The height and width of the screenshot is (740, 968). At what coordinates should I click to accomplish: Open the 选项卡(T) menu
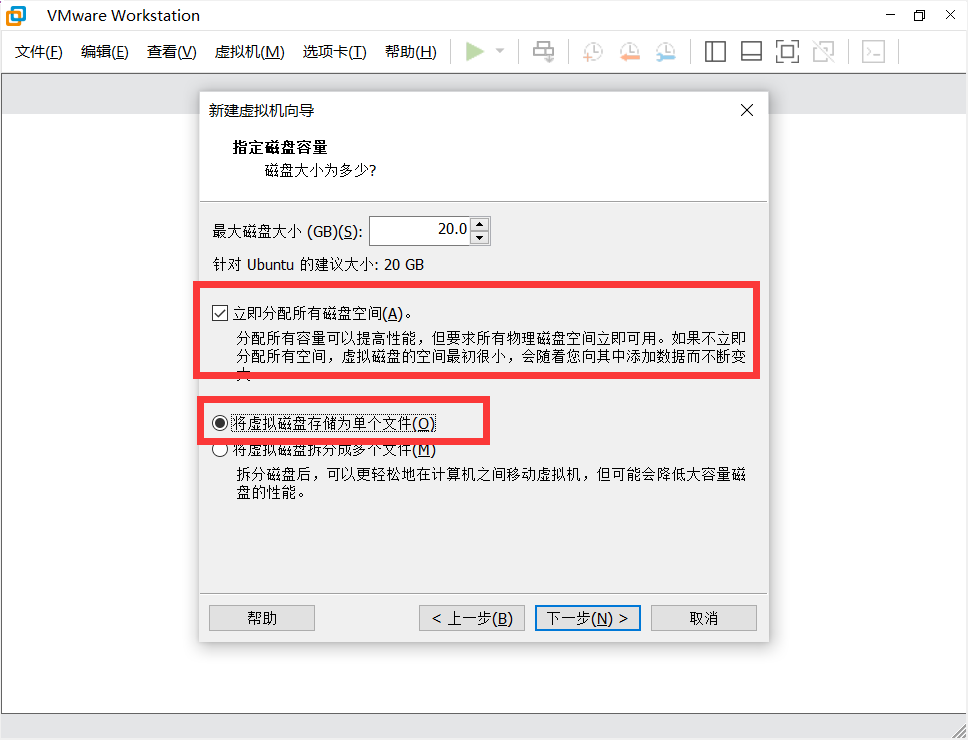[335, 52]
